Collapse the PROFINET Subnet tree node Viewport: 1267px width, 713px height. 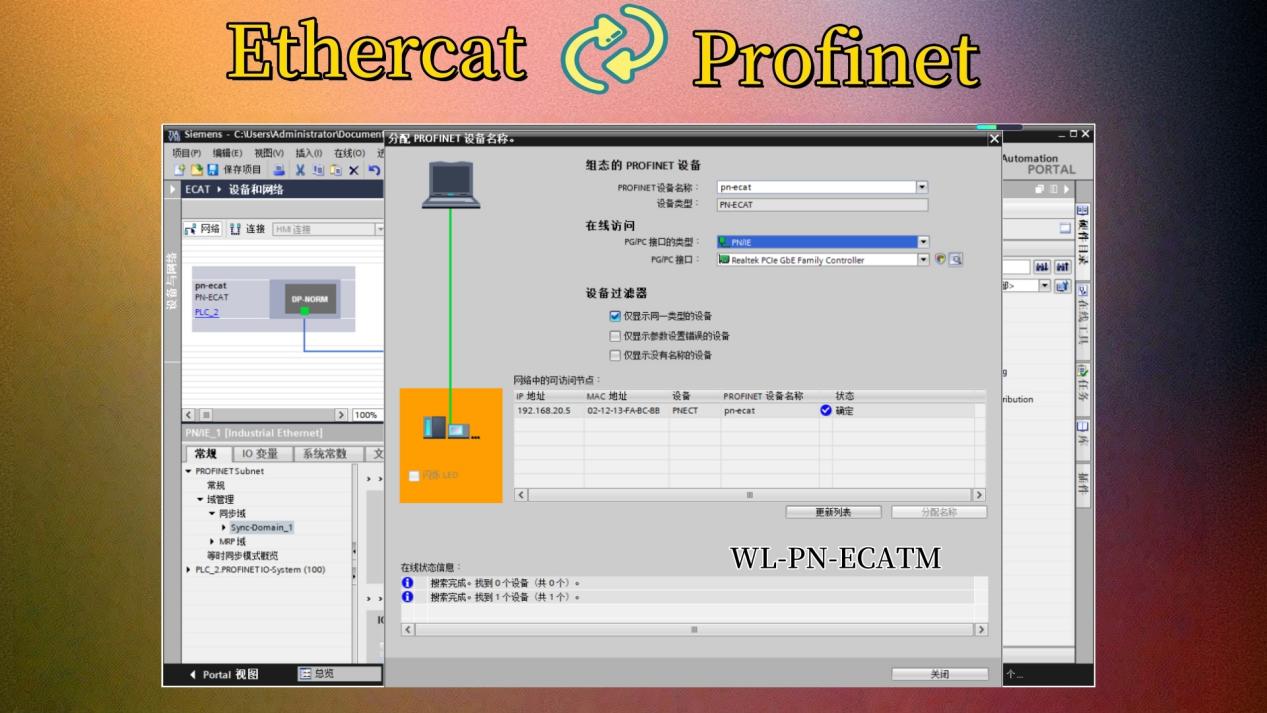tap(188, 471)
